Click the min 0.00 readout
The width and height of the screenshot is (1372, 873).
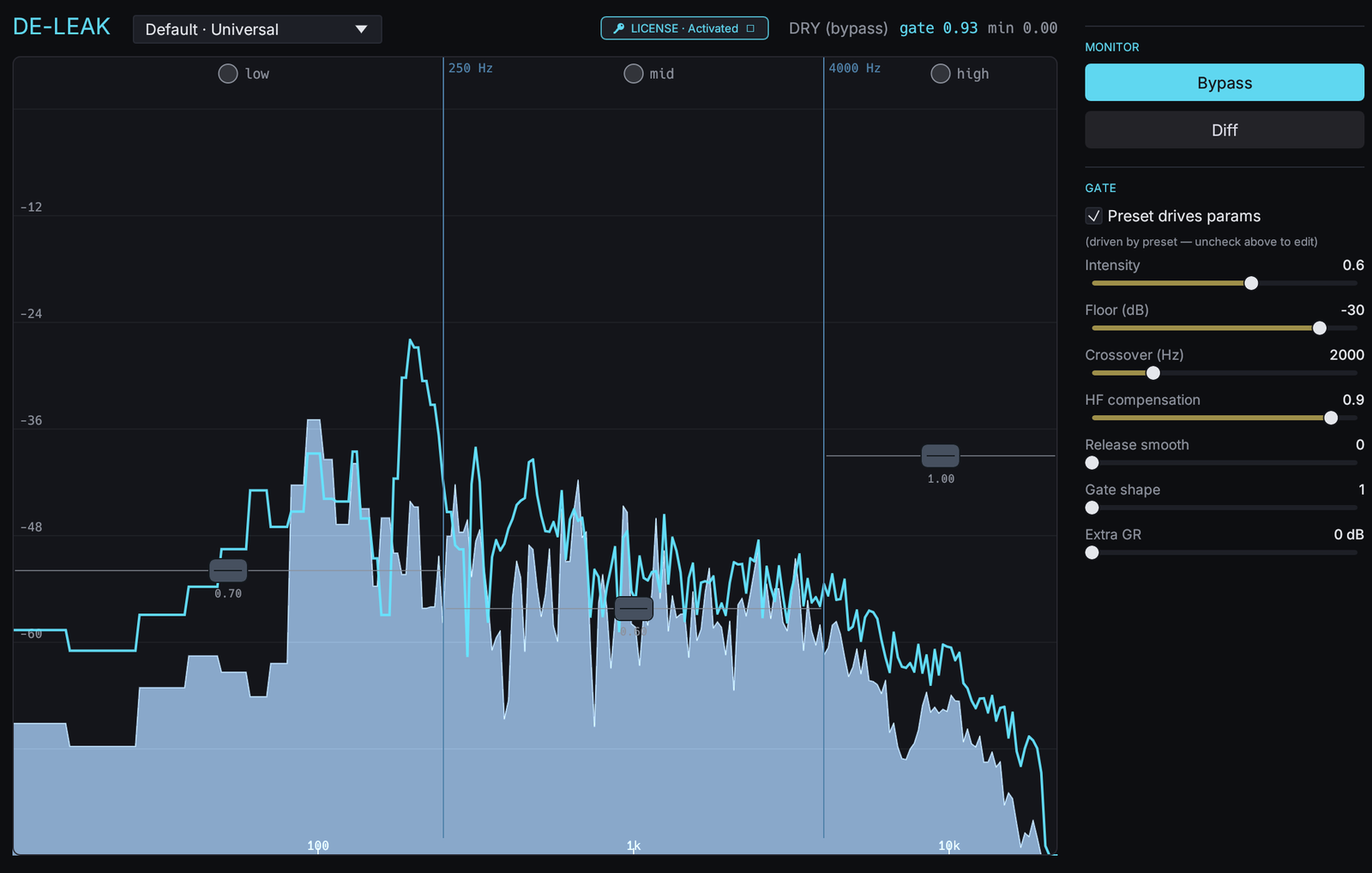tap(1022, 28)
